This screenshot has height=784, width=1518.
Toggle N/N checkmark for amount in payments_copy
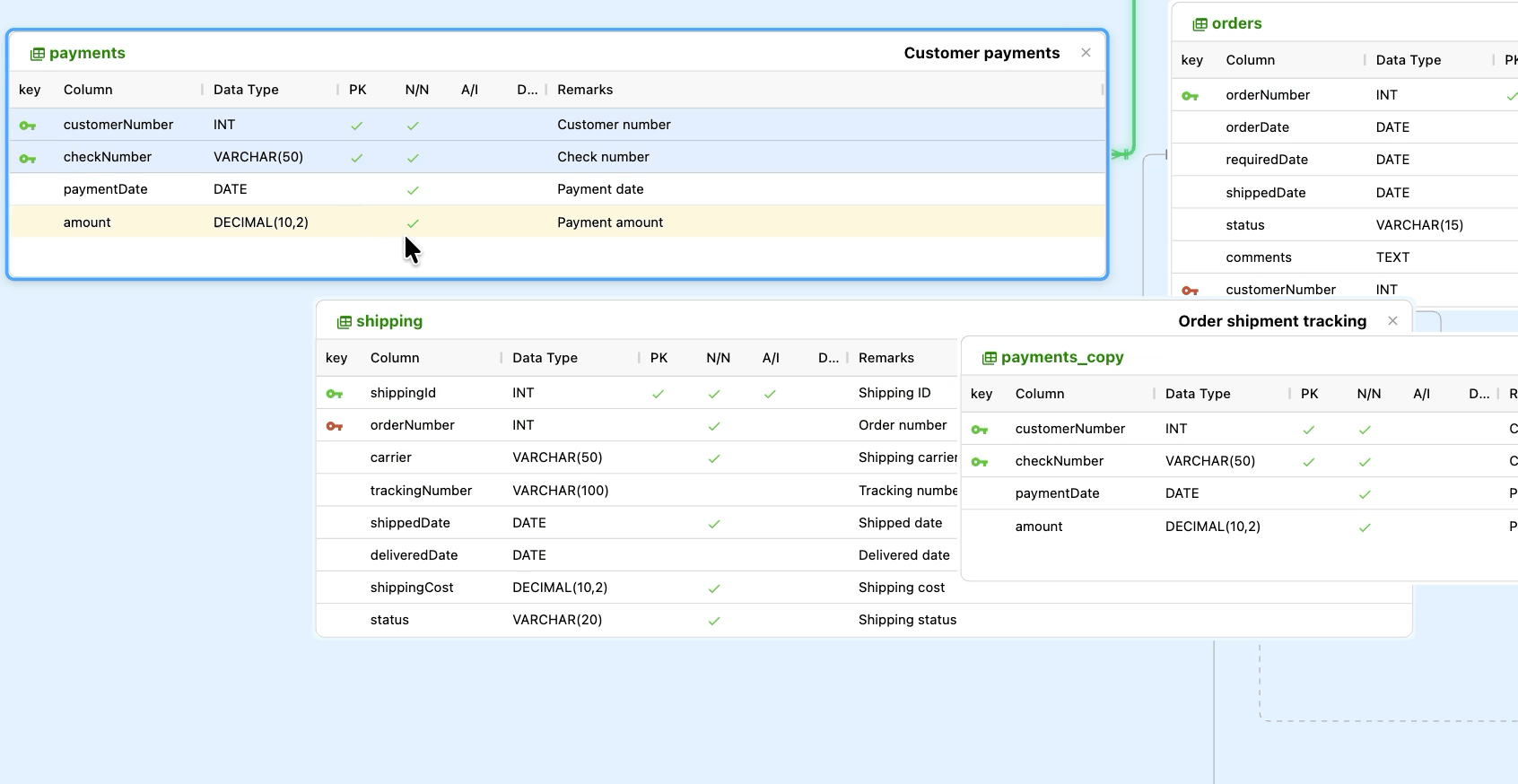tap(1365, 527)
